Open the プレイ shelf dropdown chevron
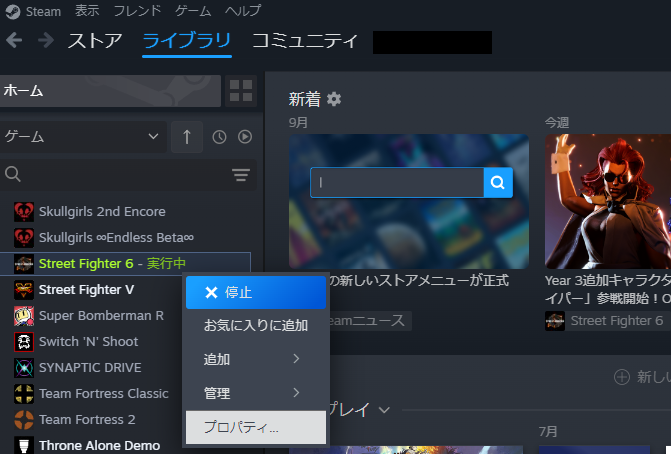This screenshot has height=454, width=671. 384,410
